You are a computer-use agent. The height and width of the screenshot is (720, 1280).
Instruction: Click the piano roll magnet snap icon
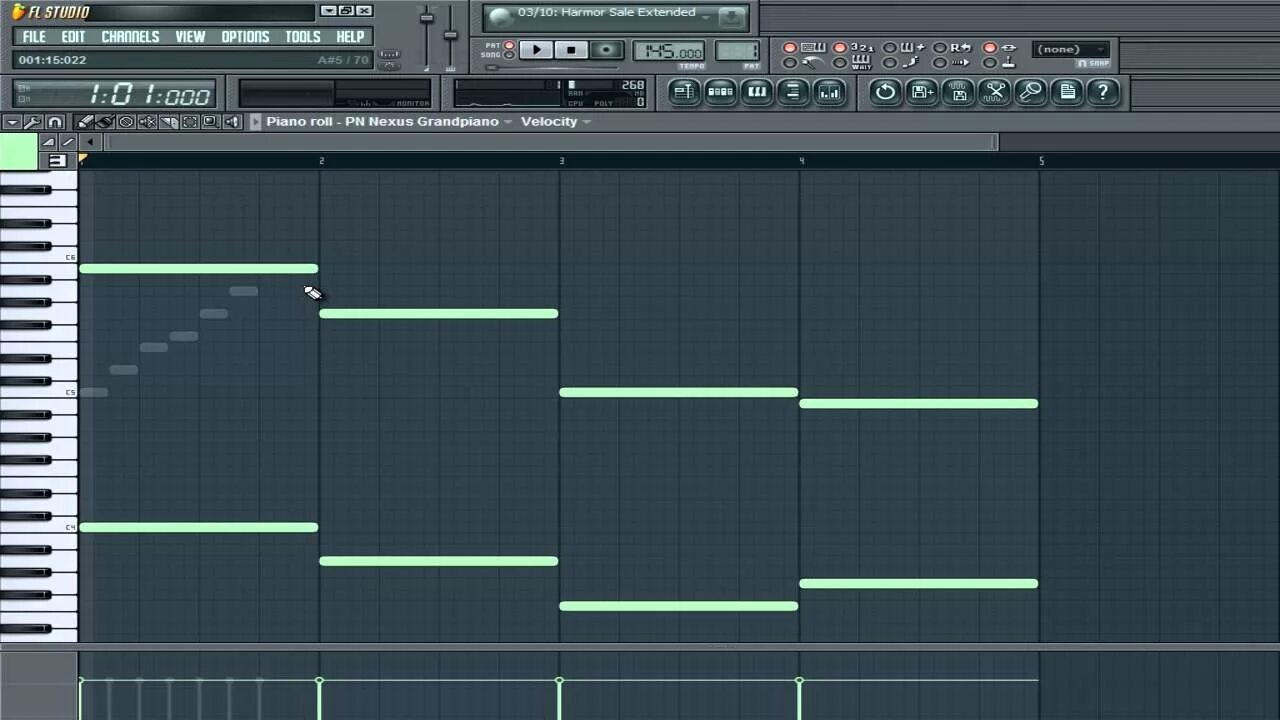pyautogui.click(x=55, y=122)
